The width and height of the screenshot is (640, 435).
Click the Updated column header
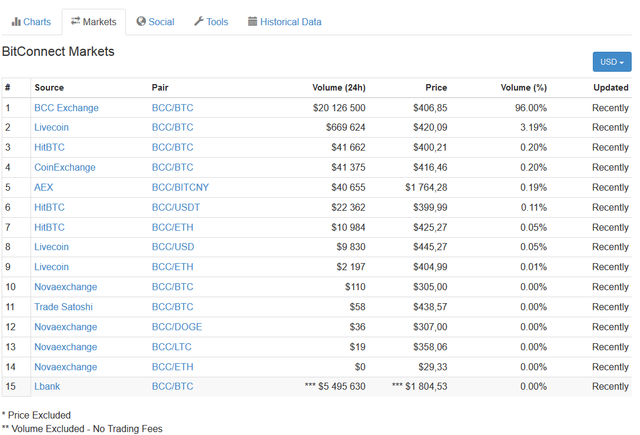click(x=611, y=88)
